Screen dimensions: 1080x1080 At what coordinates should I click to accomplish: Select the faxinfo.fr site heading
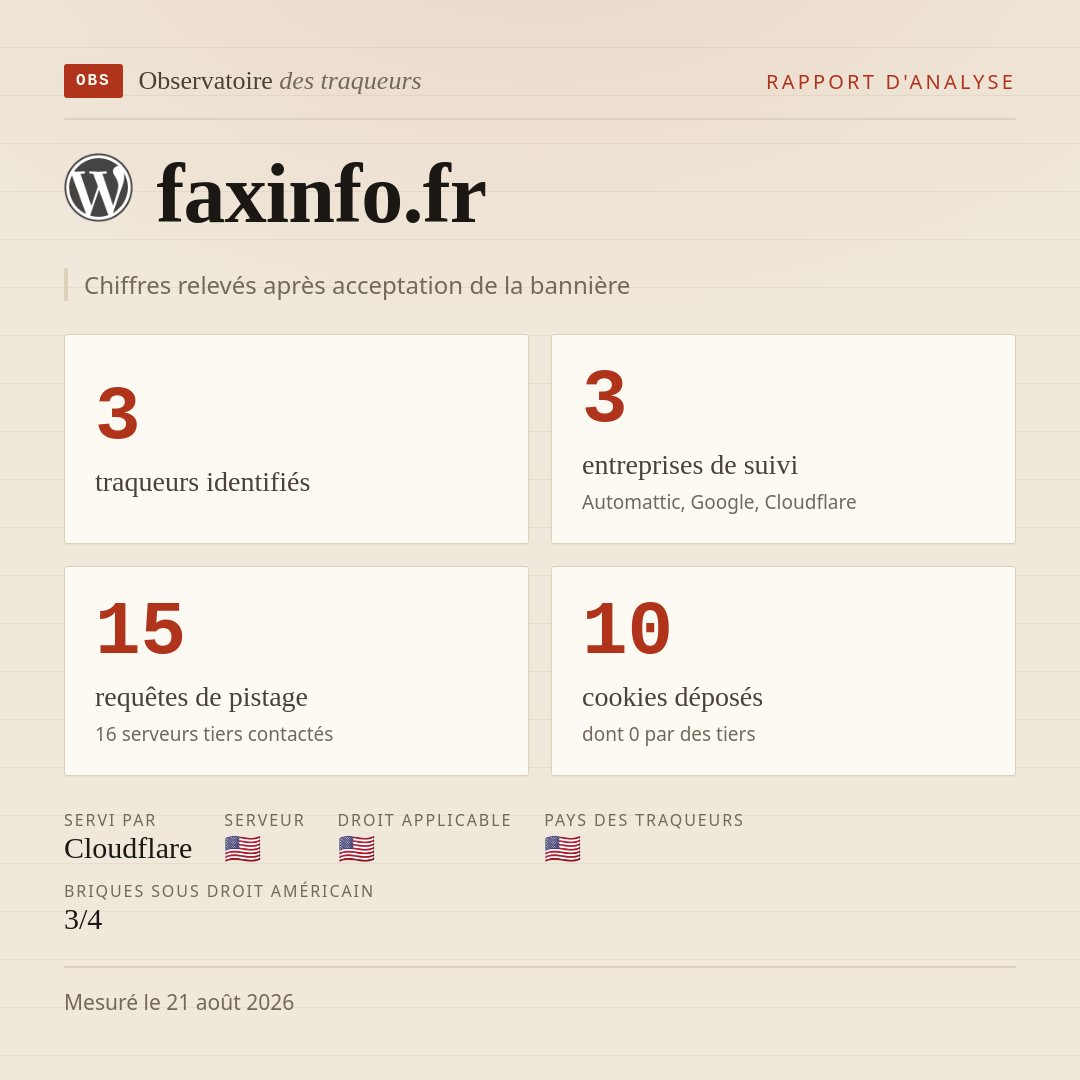pyautogui.click(x=321, y=194)
